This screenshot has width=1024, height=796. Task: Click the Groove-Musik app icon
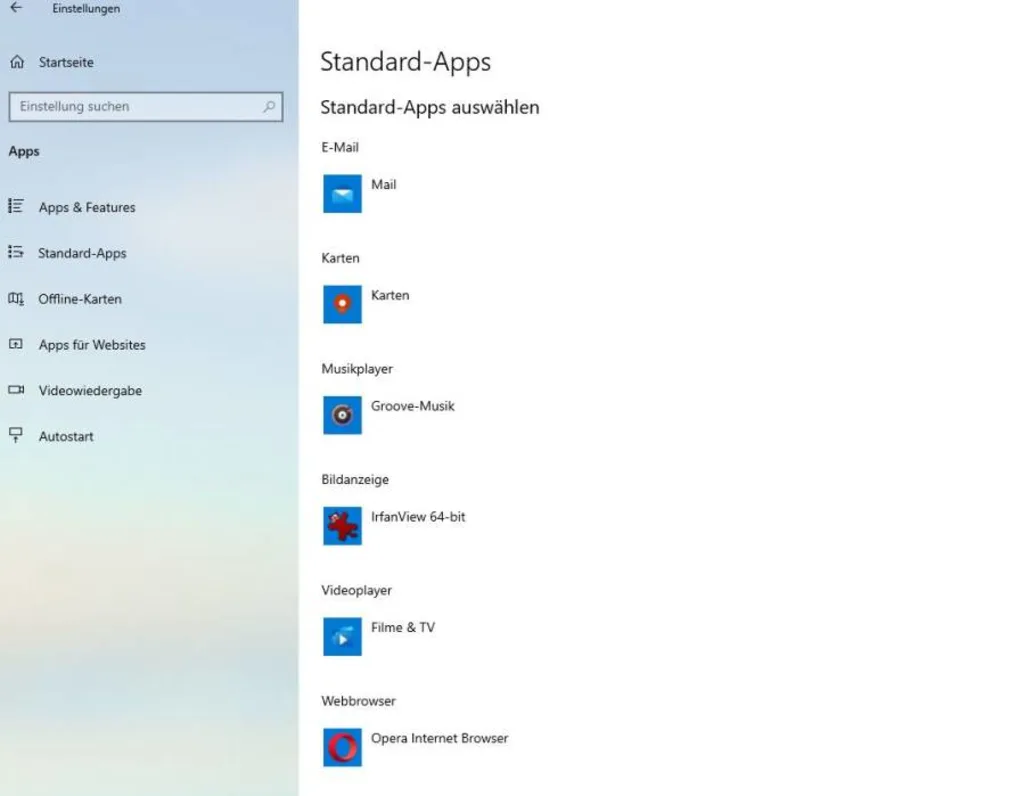click(342, 415)
